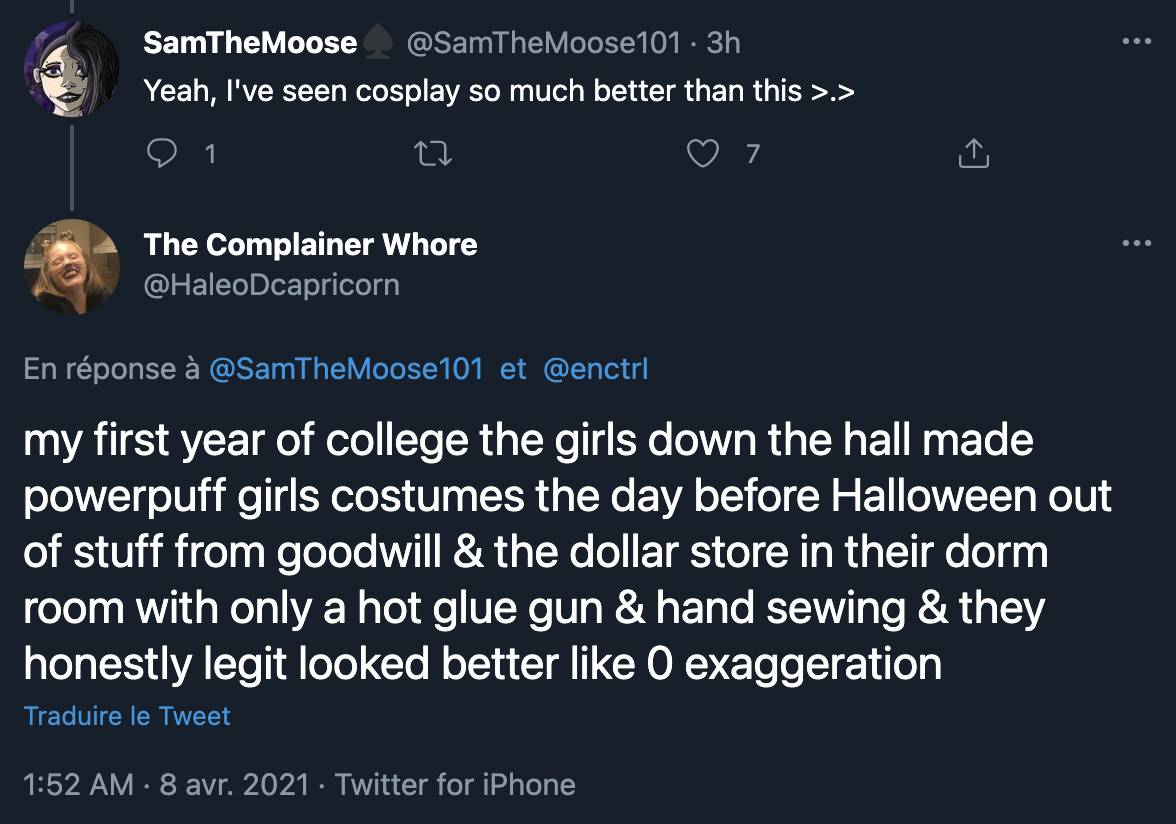Open more options for The Complainer Whore's tweet
Viewport: 1176px width, 824px height.
pyautogui.click(x=1137, y=243)
